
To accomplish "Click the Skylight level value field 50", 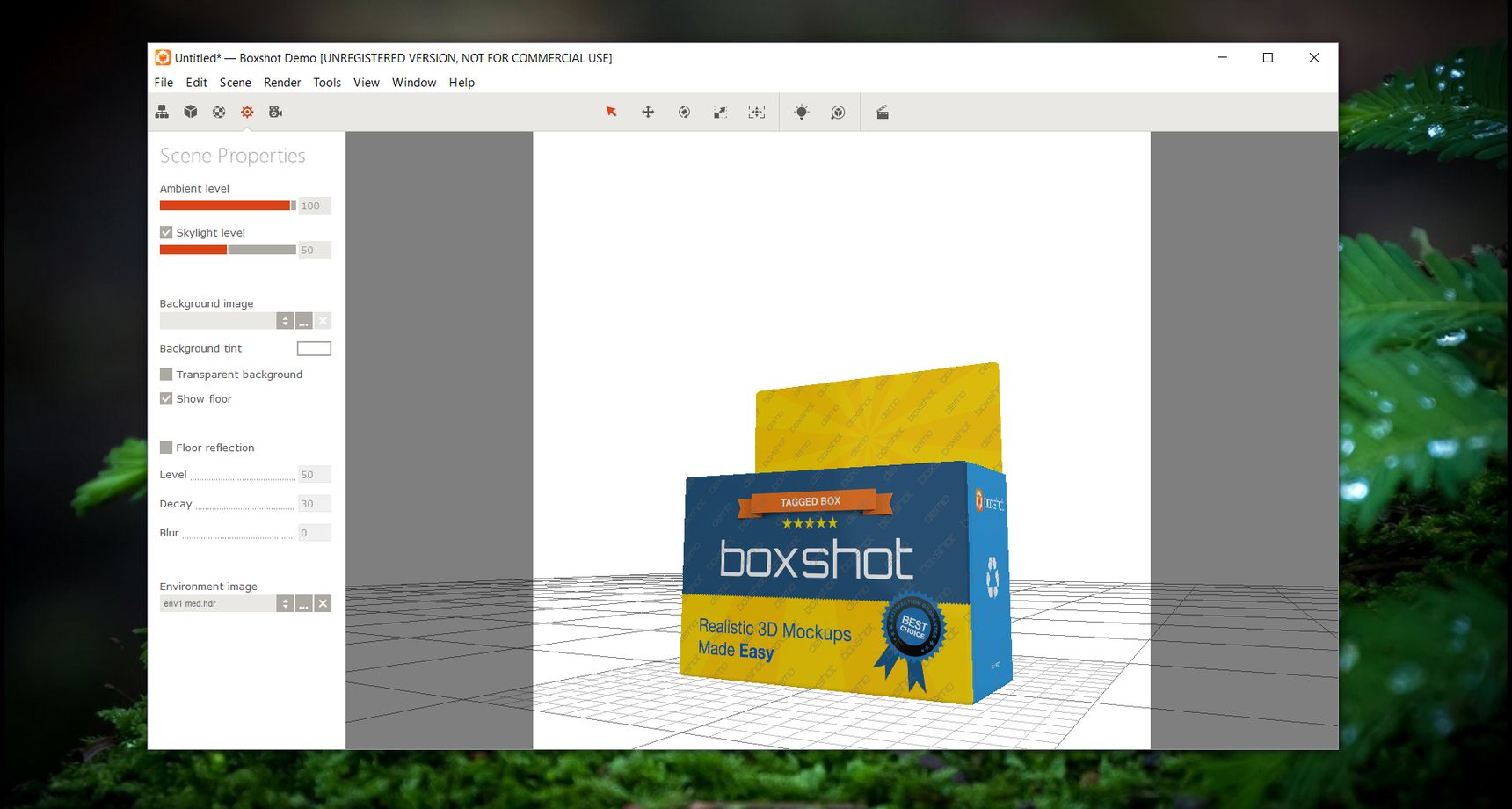I will point(315,250).
